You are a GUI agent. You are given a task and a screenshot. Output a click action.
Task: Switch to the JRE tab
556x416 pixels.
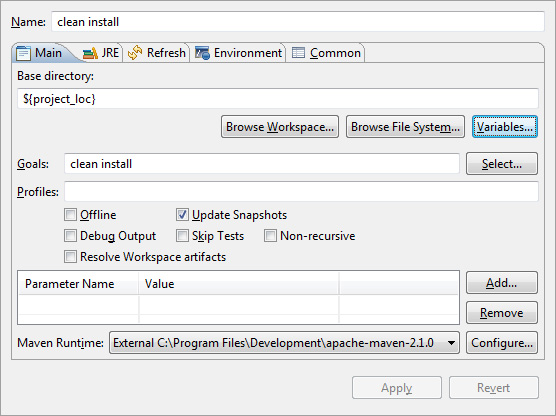[101, 53]
